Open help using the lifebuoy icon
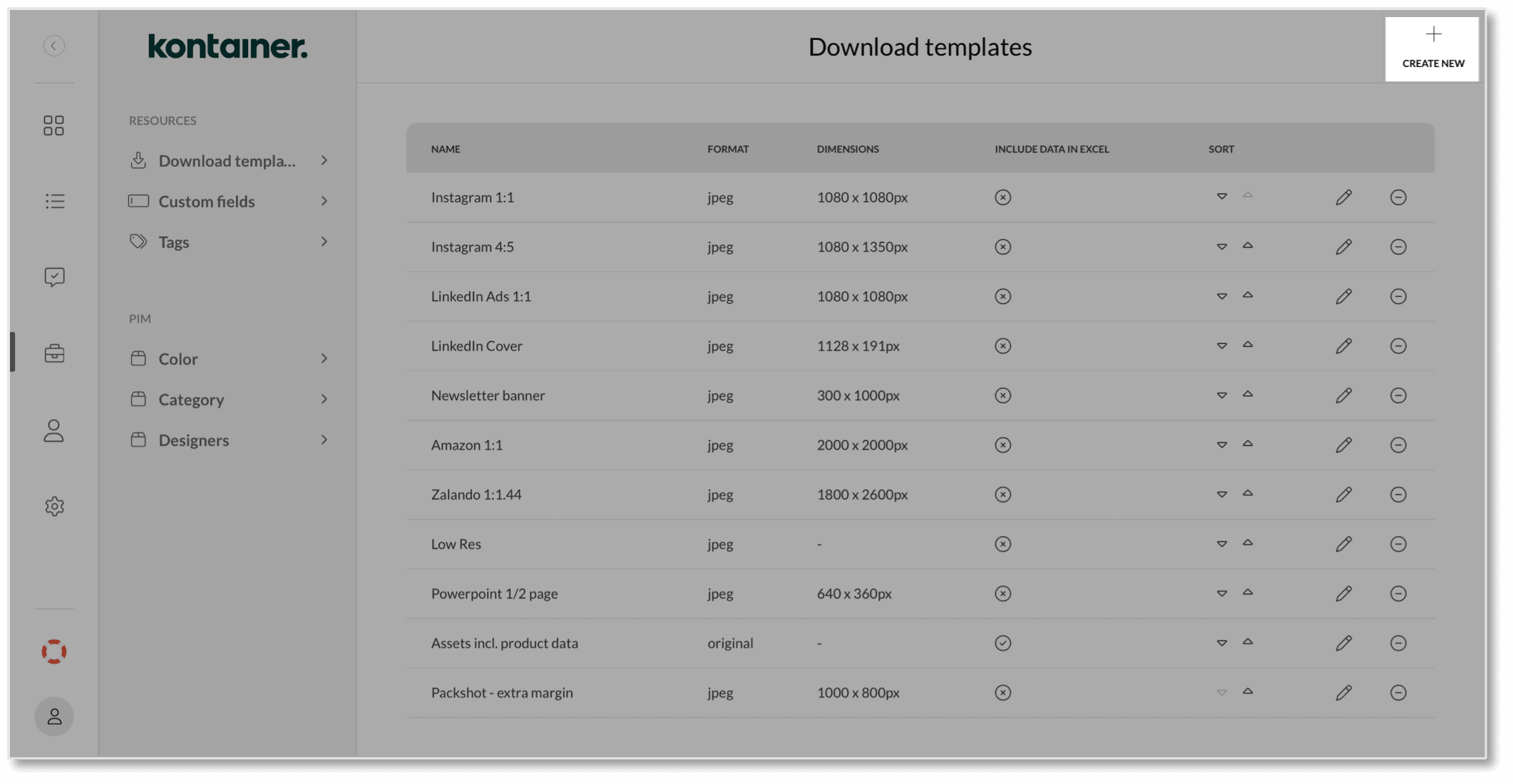This screenshot has width=1513, height=784. point(53,650)
